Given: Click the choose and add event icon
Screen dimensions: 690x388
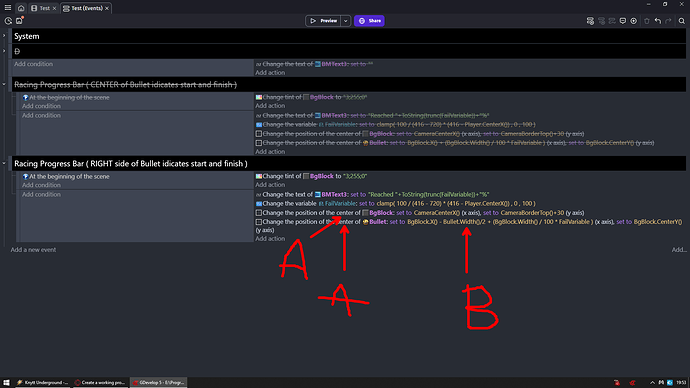Looking at the screenshot, I should coord(634,21).
